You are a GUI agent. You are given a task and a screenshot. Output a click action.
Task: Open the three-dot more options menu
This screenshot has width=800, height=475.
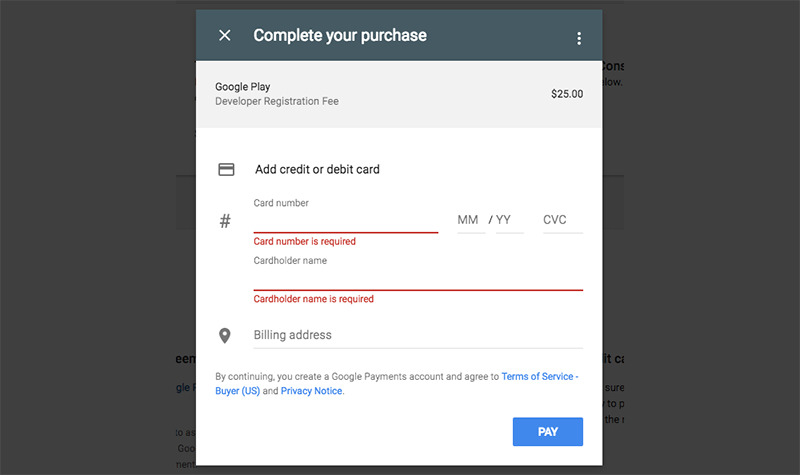point(579,38)
